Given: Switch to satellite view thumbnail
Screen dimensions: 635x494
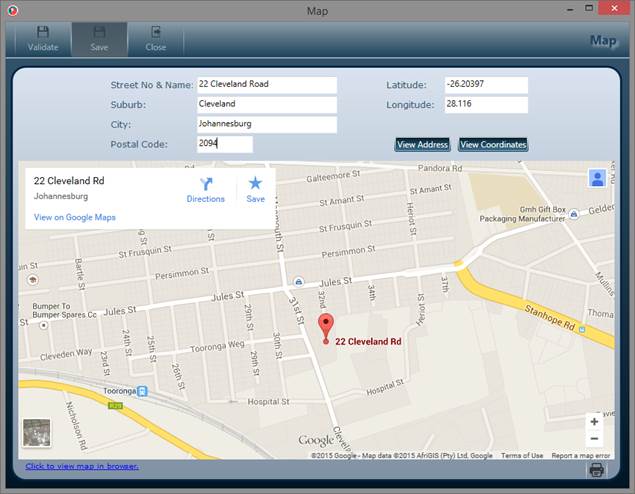Looking at the screenshot, I should click(x=37, y=433).
